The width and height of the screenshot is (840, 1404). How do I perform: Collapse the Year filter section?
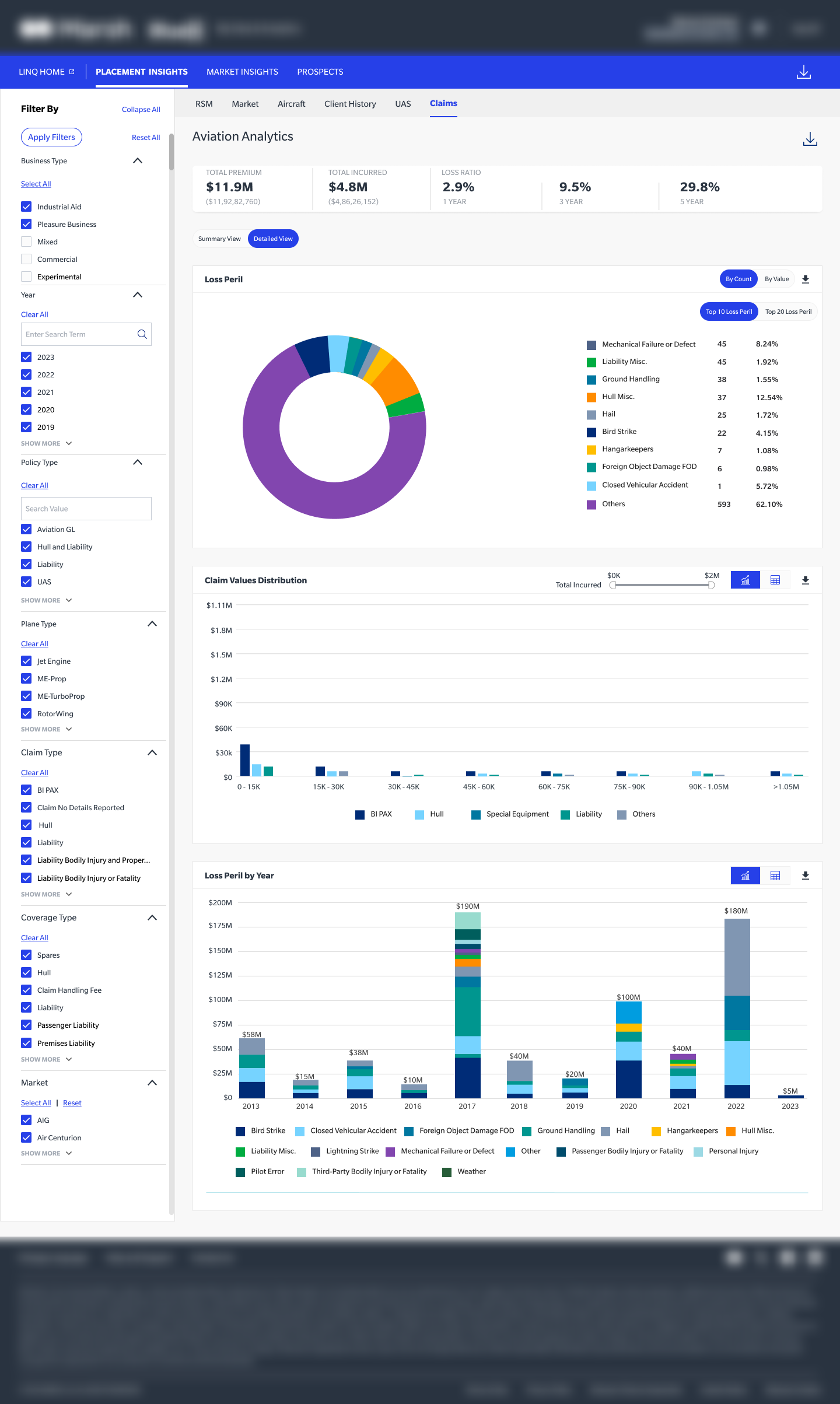[x=138, y=295]
